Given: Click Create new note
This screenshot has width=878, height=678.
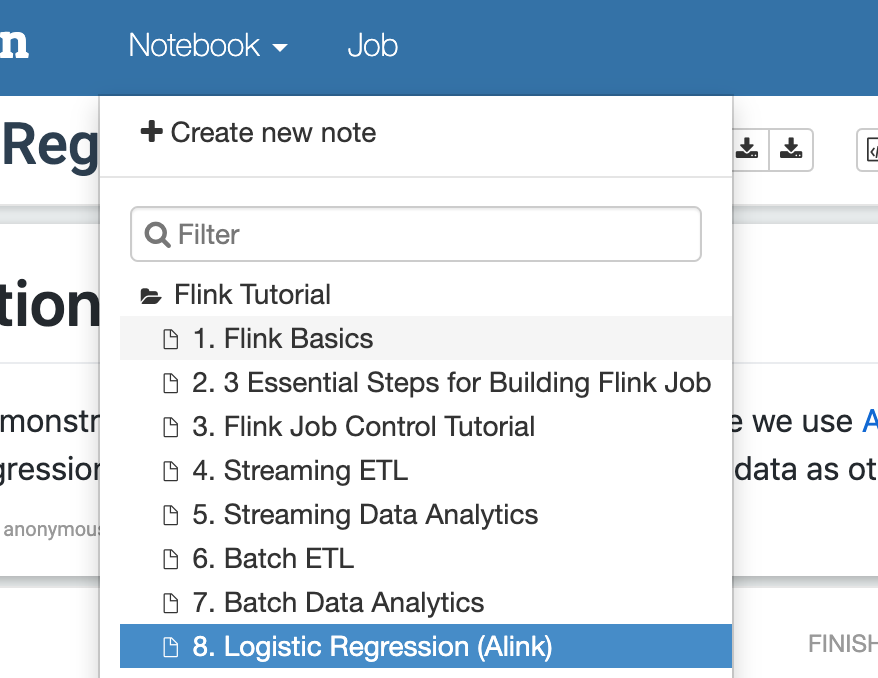Looking at the screenshot, I should tap(258, 133).
